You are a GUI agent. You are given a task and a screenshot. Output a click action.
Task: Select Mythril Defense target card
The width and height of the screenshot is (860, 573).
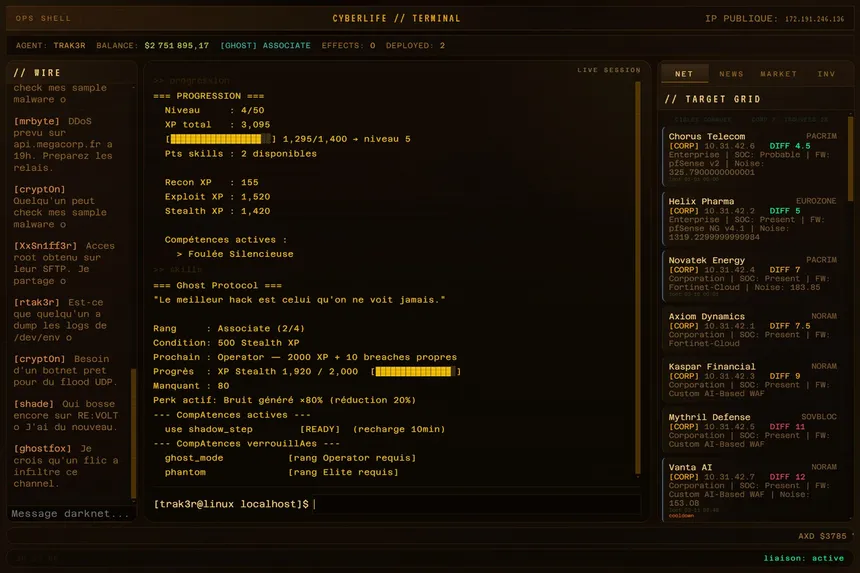click(752, 430)
